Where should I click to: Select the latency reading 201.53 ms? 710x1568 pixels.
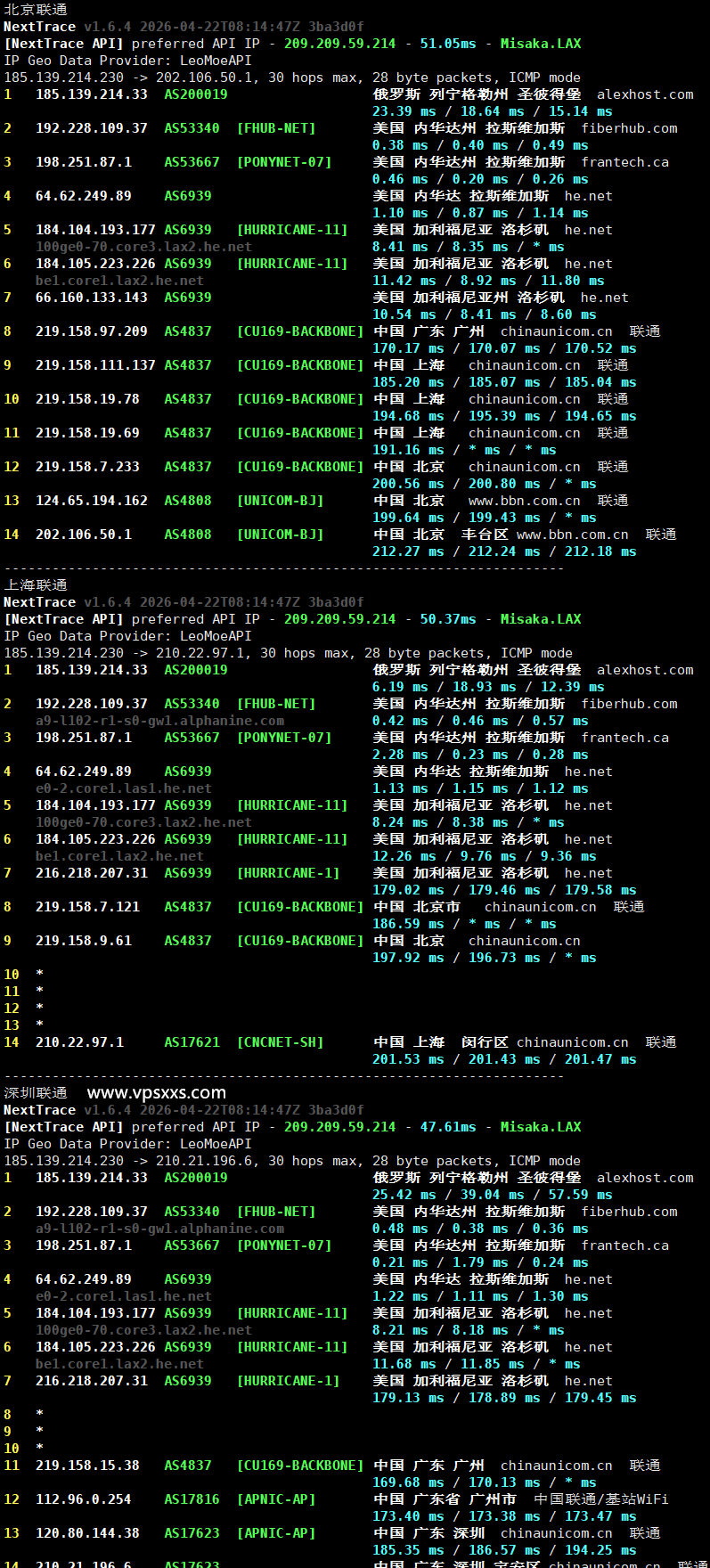[x=408, y=1058]
